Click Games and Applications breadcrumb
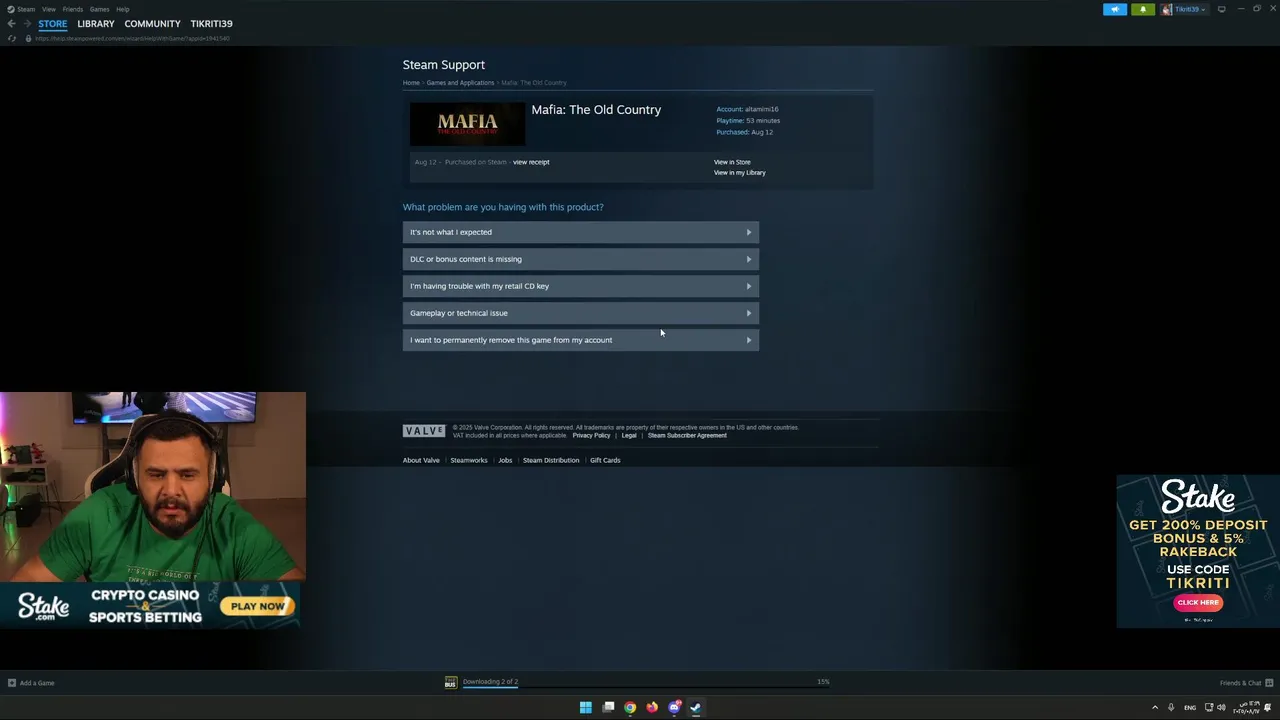The image size is (1280, 720). tap(460, 83)
